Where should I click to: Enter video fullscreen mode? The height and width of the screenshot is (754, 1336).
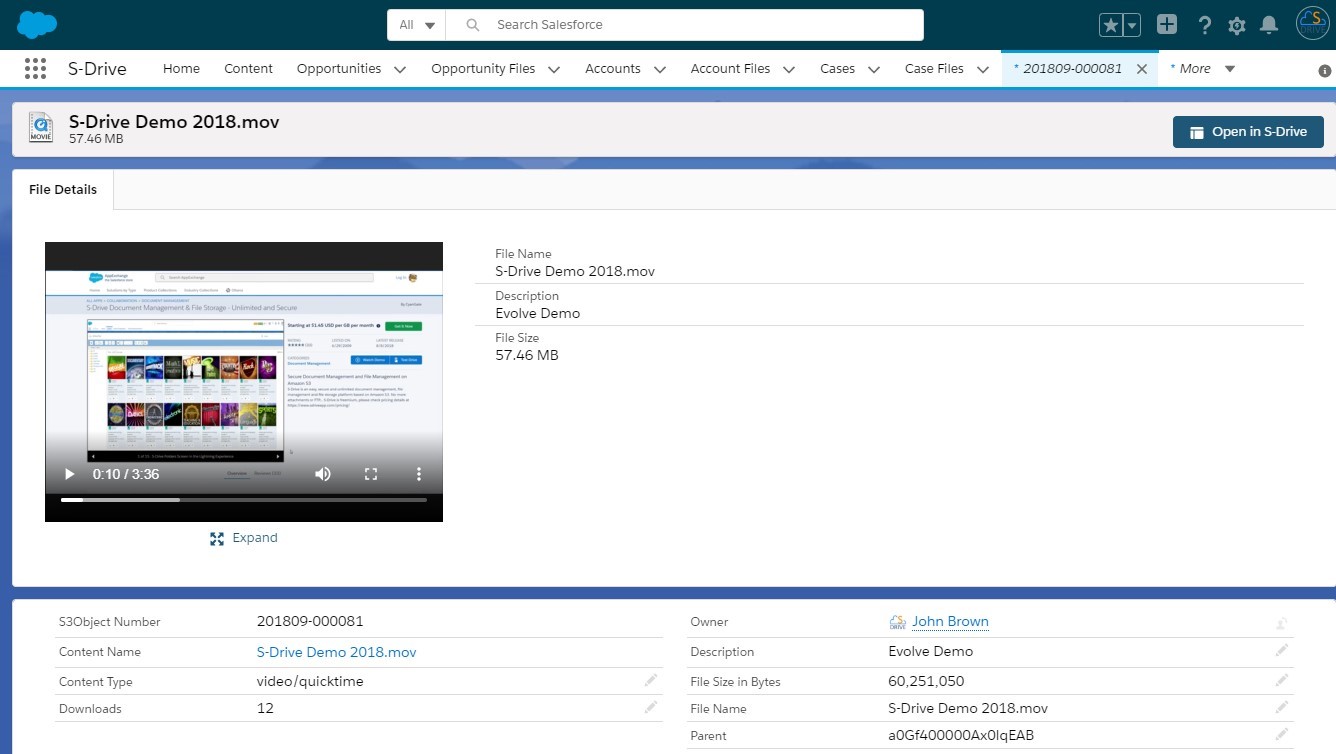pyautogui.click(x=371, y=474)
